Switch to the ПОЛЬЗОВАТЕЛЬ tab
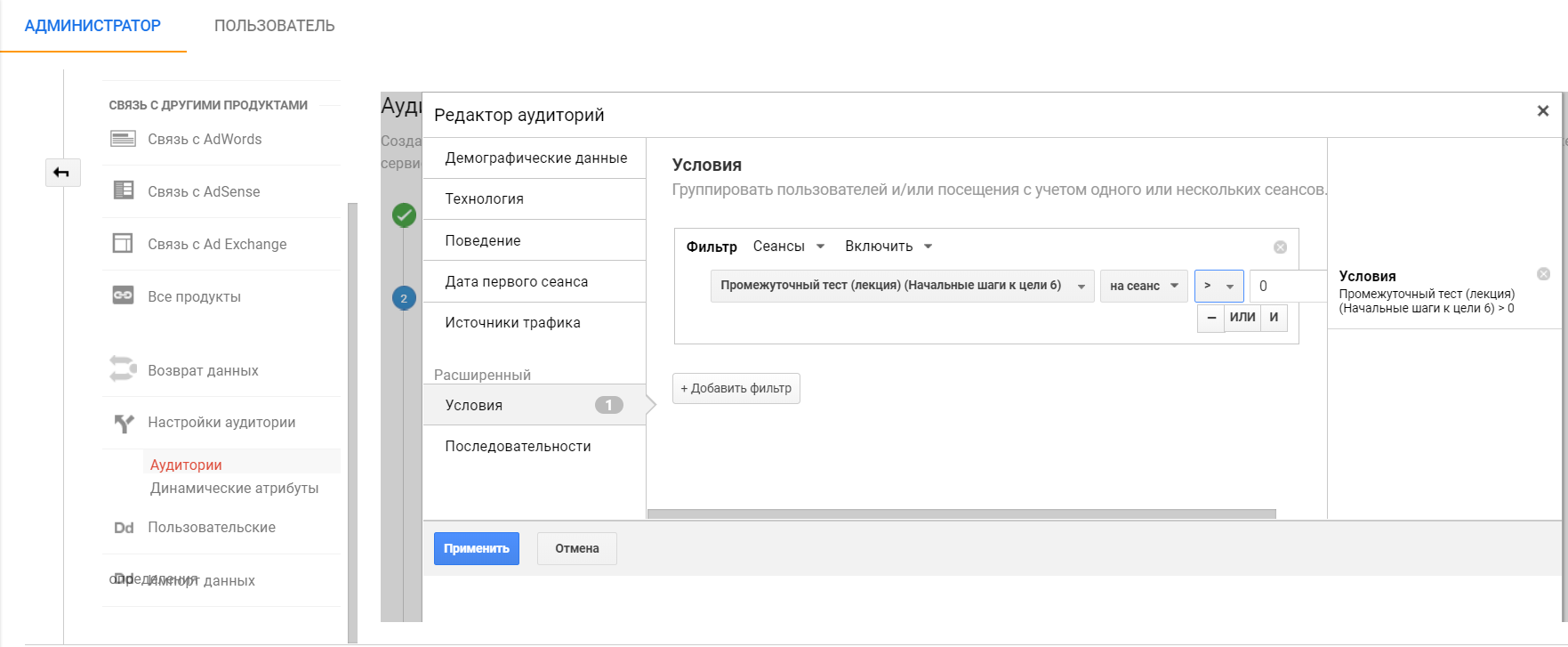 274,26
